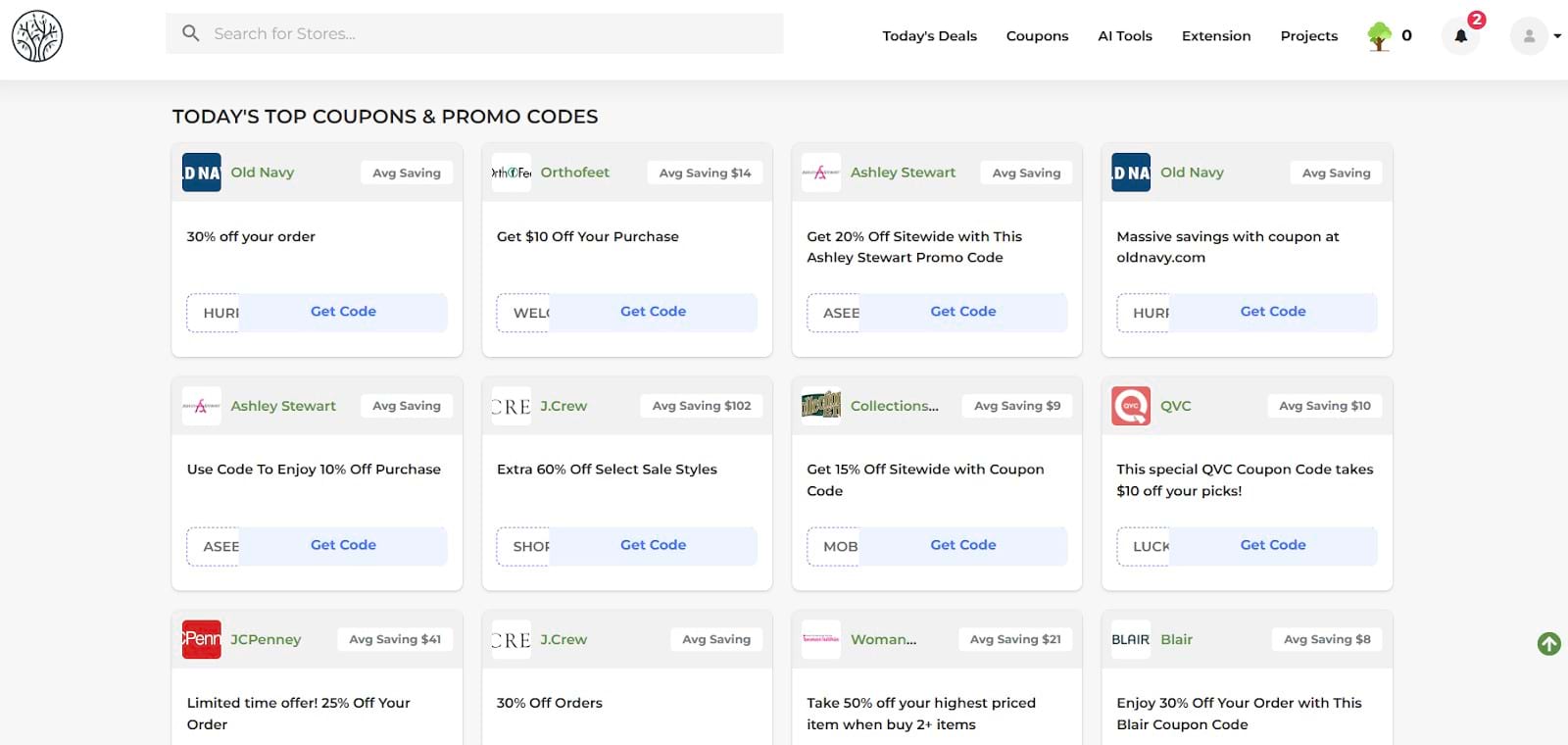This screenshot has width=1568, height=745.
Task: Click the search magnifier icon
Action: click(x=191, y=33)
